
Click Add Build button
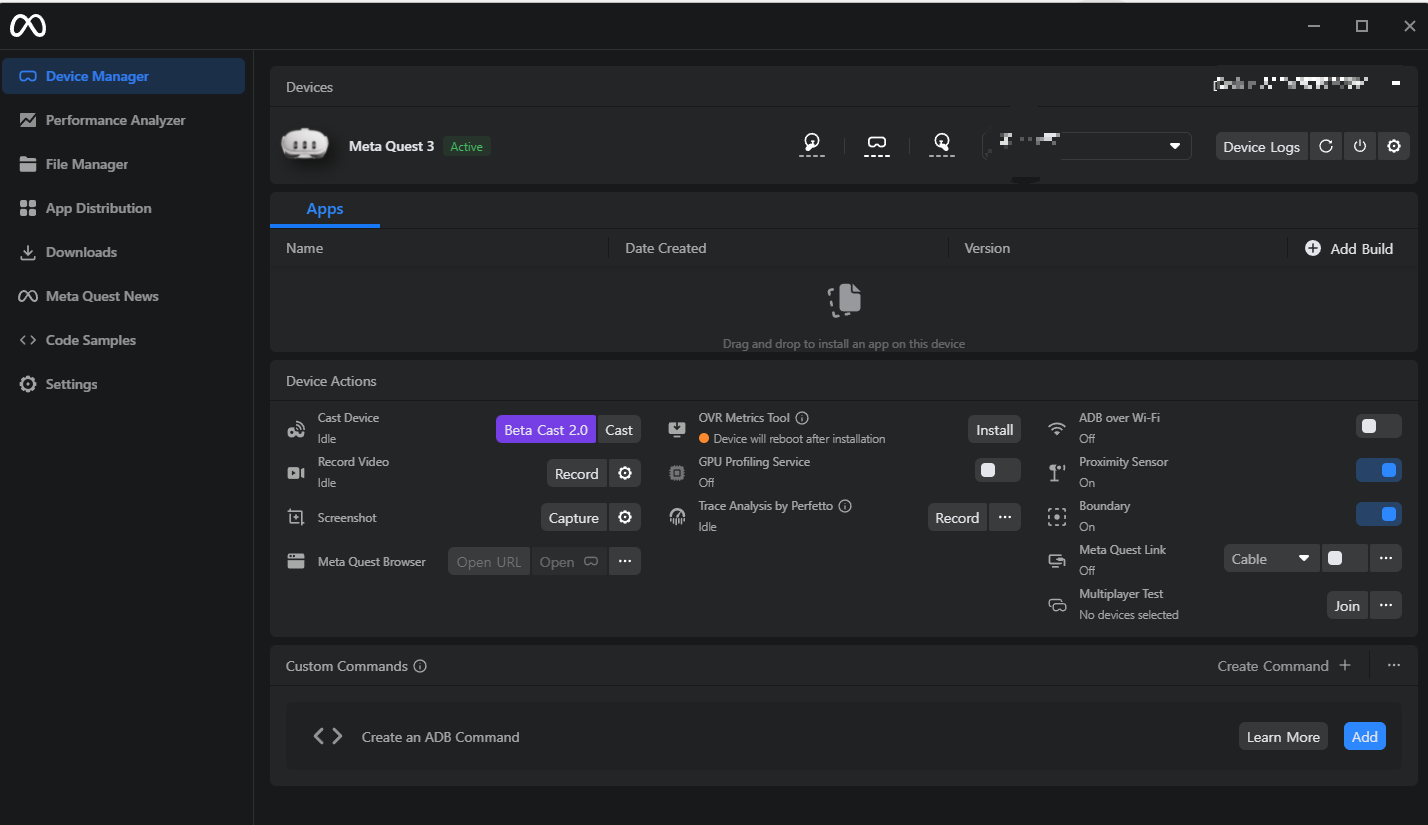tap(1349, 248)
